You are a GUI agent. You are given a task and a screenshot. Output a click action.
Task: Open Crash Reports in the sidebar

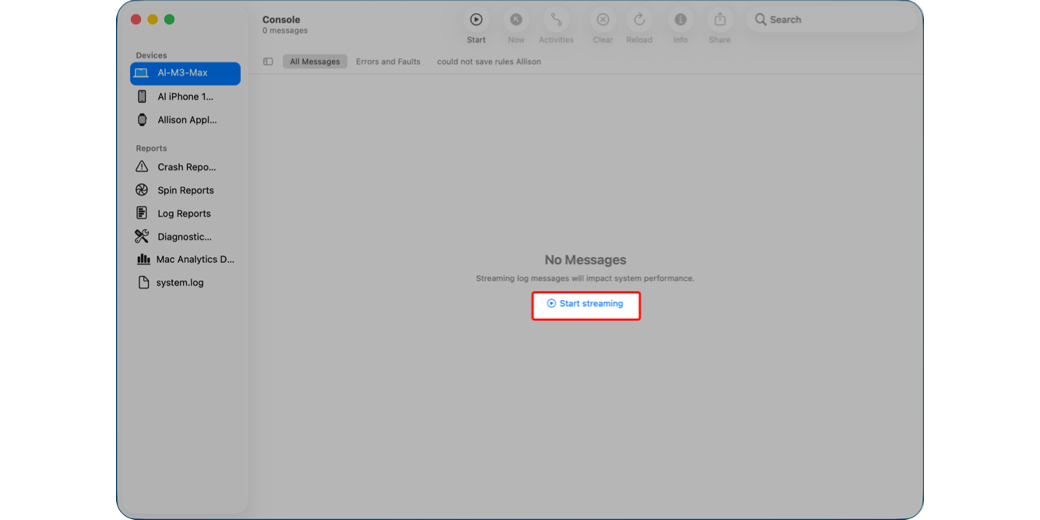click(x=186, y=167)
